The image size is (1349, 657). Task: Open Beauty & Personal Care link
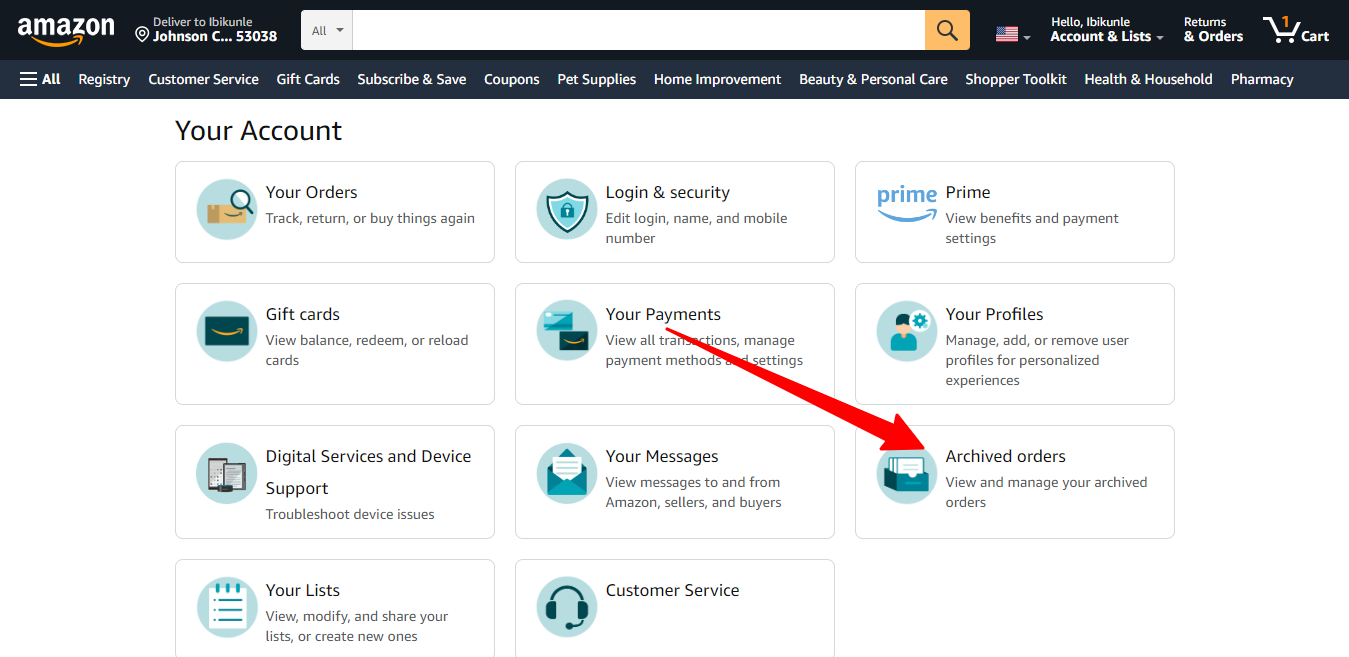(873, 79)
